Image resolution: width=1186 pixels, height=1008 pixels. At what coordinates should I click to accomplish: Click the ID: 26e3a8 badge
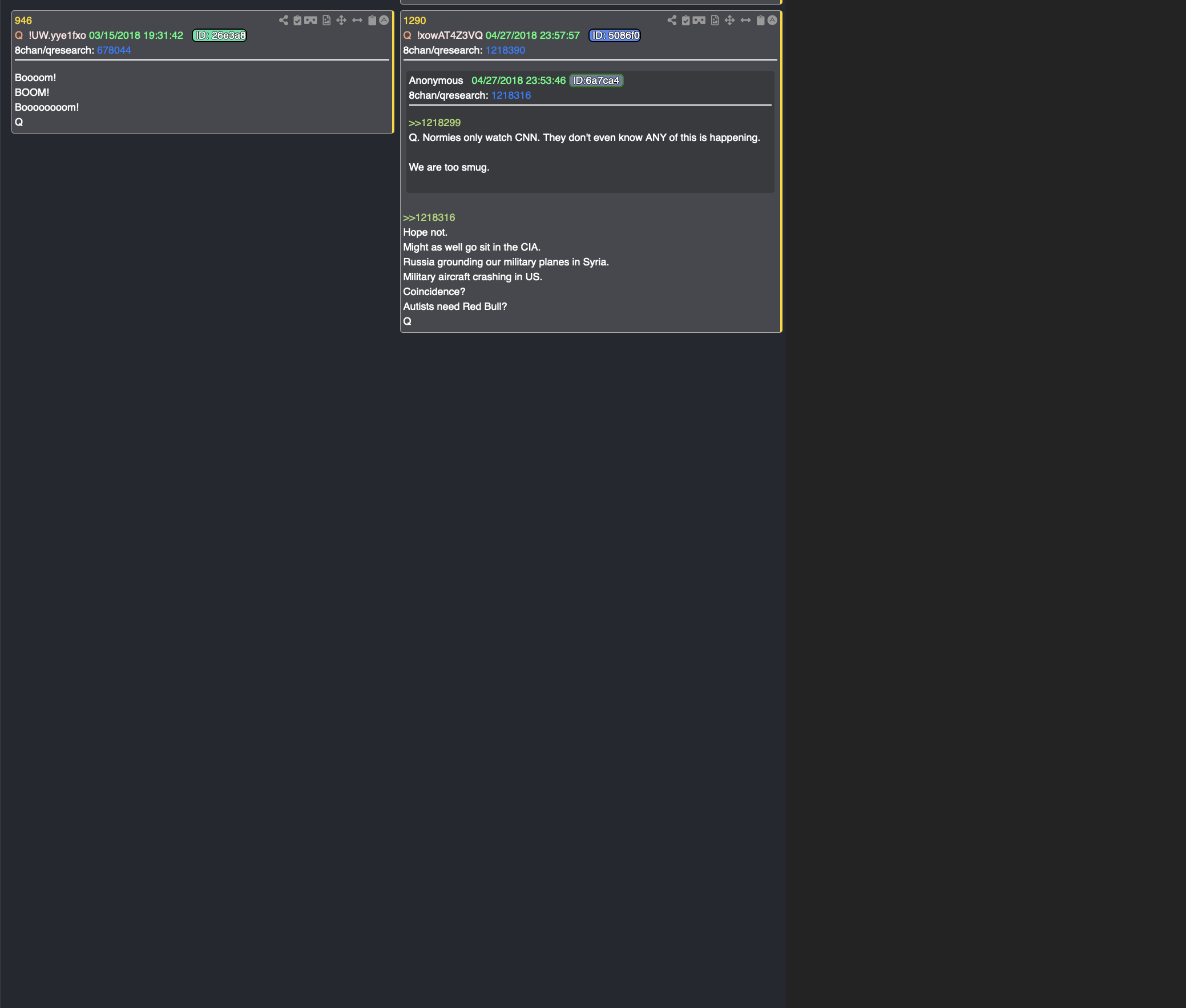tap(220, 35)
